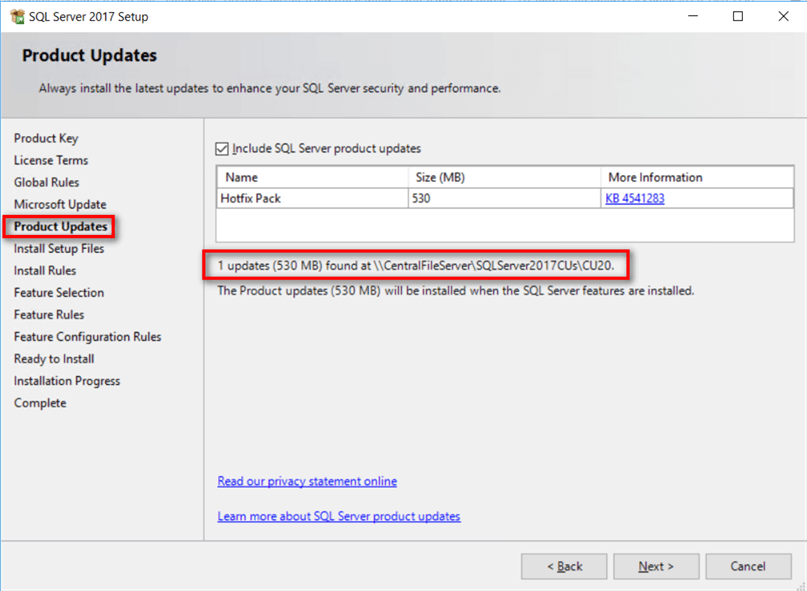Select Feature Configuration Rules step

[87, 337]
